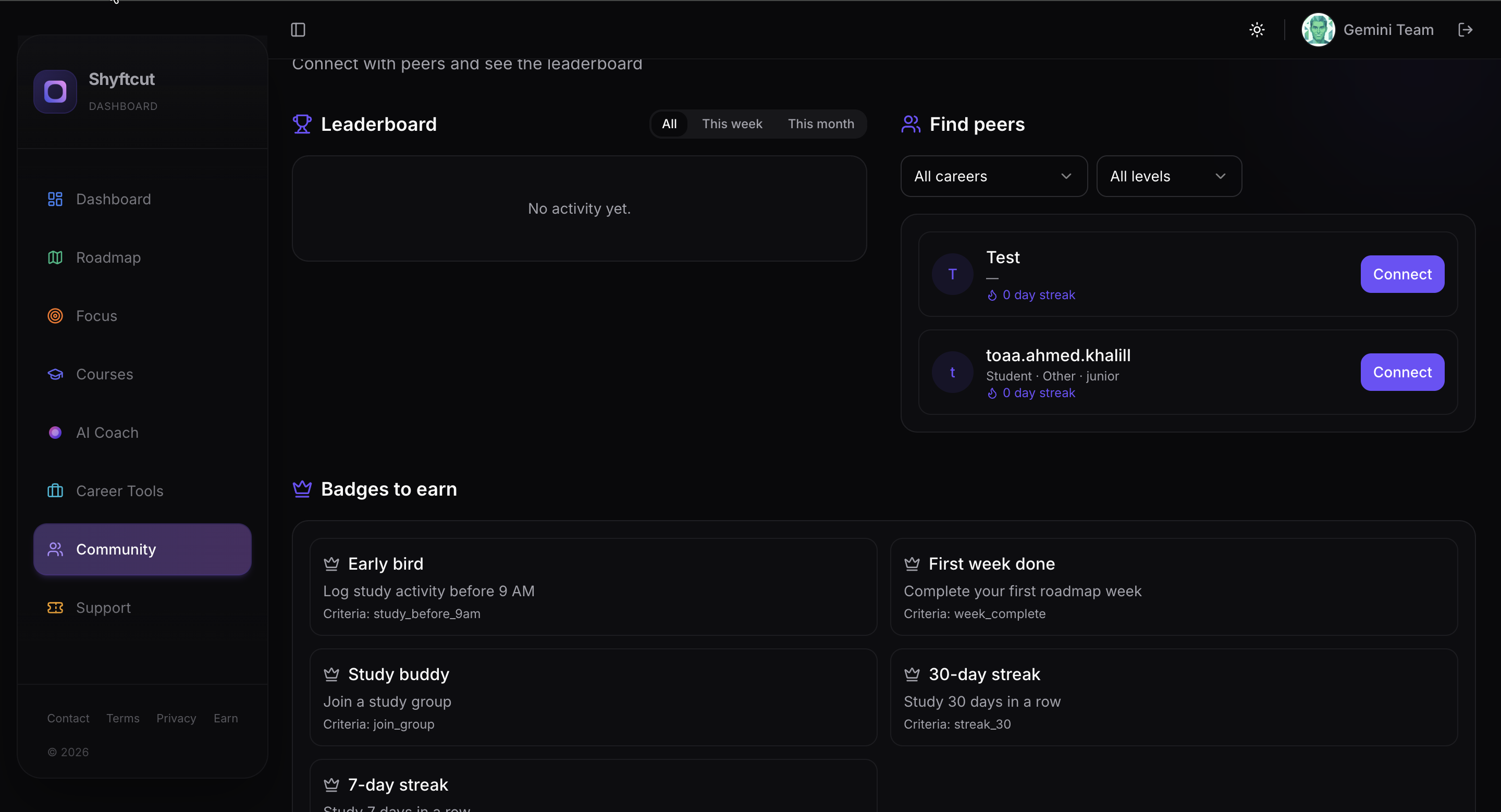Switch leaderboard to This week

(x=732, y=124)
